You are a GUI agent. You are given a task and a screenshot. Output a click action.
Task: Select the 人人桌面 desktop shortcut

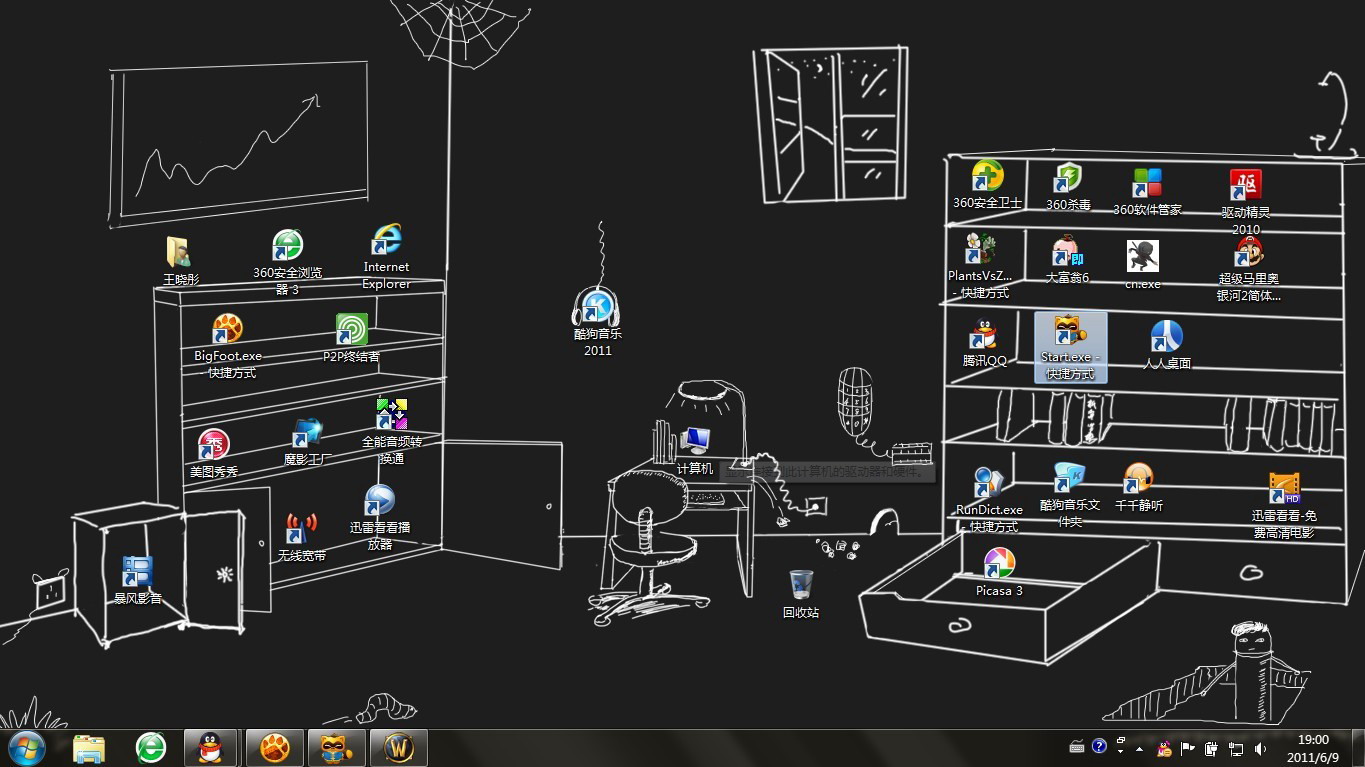coord(1166,345)
